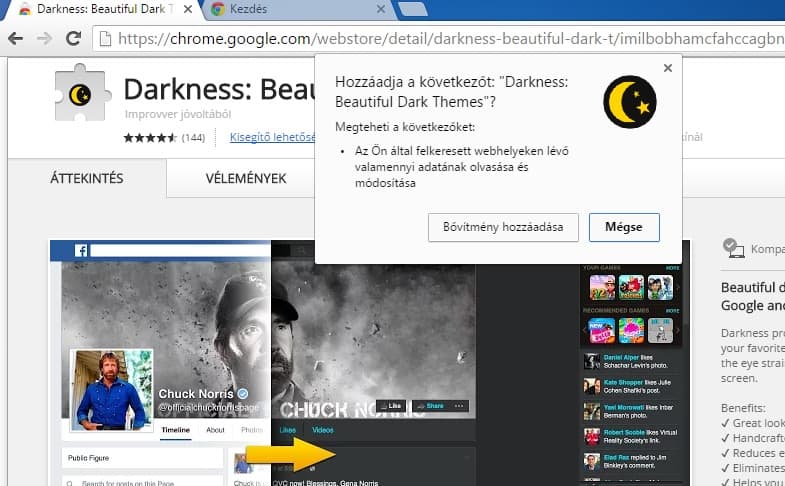
Task: Click the Improvver jóvoltából developer text
Action: pyautogui.click(x=178, y=114)
